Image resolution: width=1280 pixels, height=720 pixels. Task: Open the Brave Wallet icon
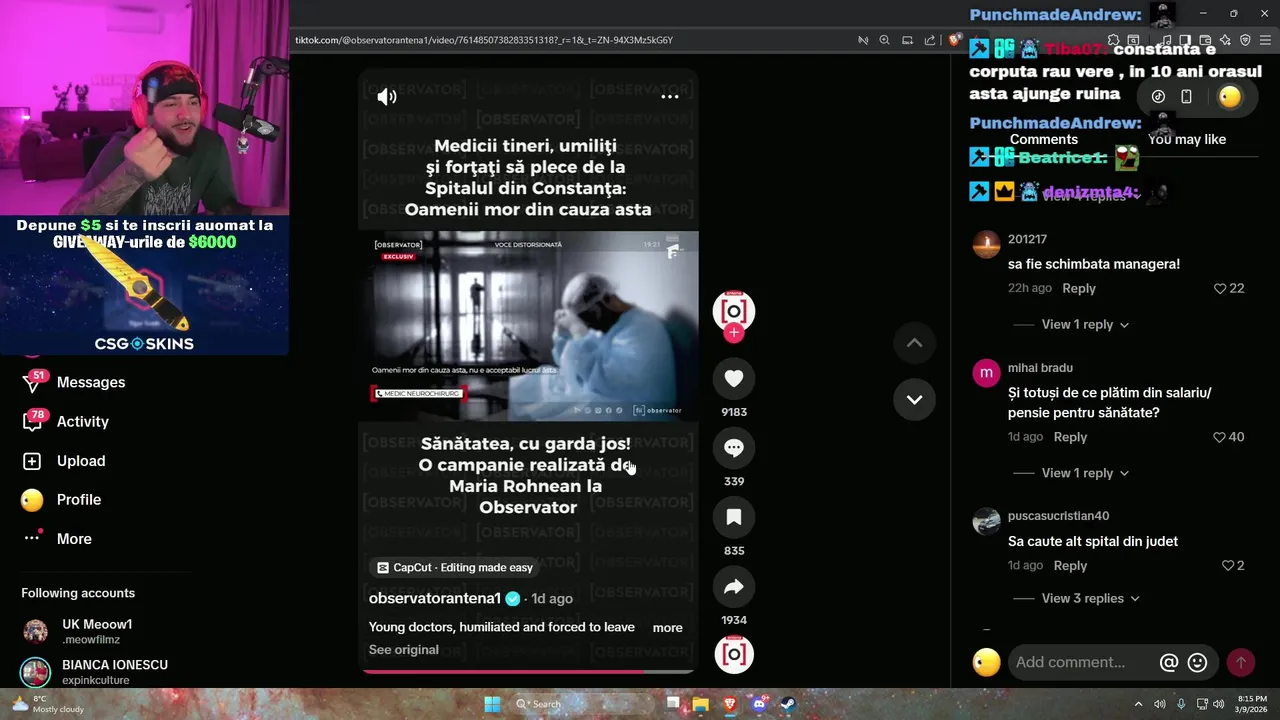tap(1206, 40)
